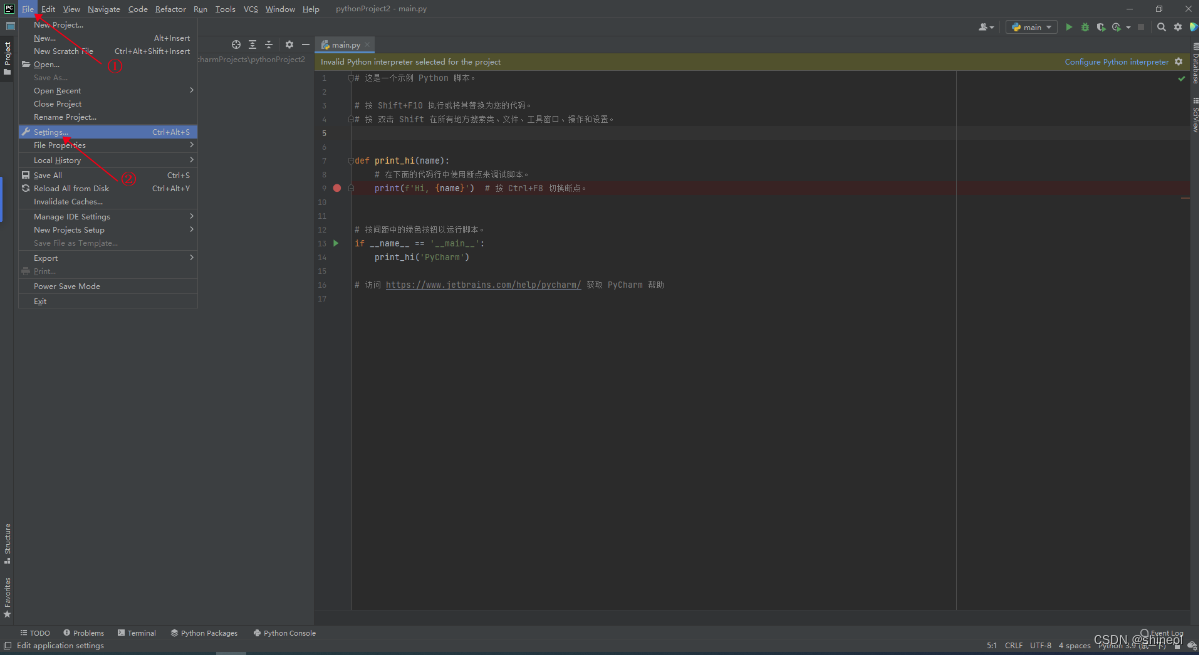Choose Settings... in File menu
The height and width of the screenshot is (655, 1199).
coord(108,132)
